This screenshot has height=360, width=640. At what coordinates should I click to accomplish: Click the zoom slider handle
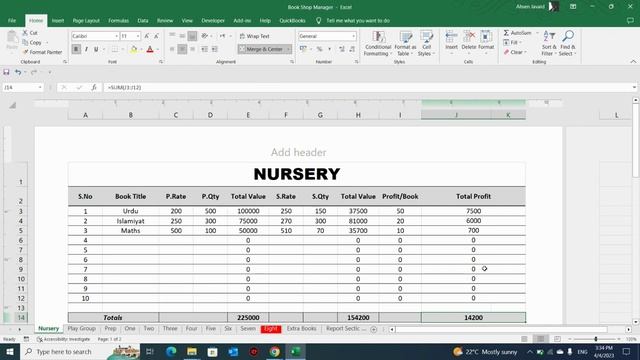596,339
